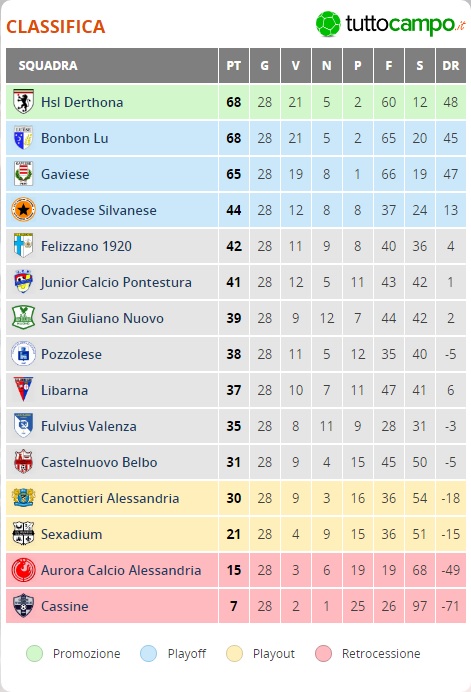
Task: Click the Cassine team crest
Action: click(23, 606)
